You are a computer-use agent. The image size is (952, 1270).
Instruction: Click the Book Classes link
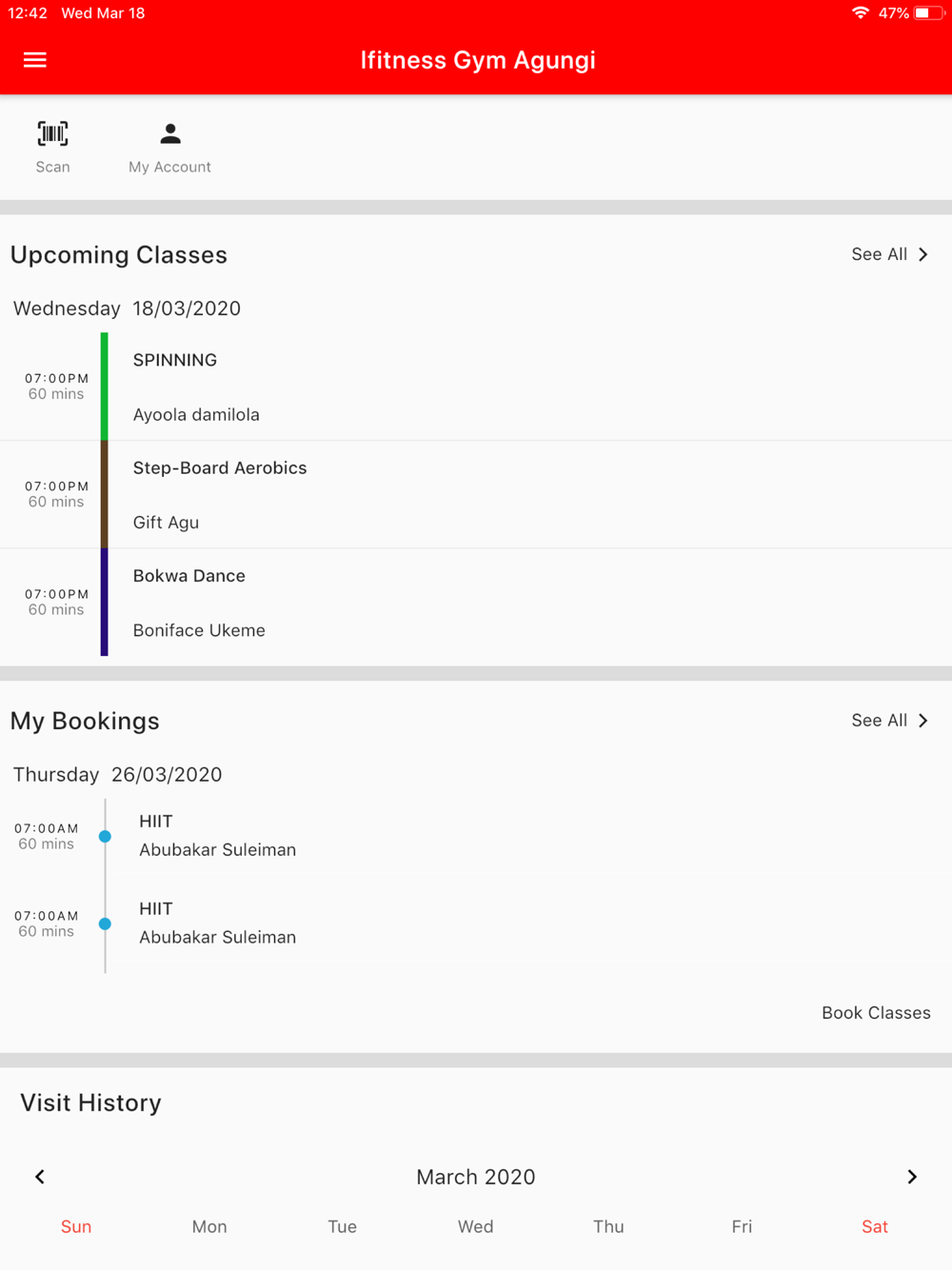pyautogui.click(x=876, y=1013)
